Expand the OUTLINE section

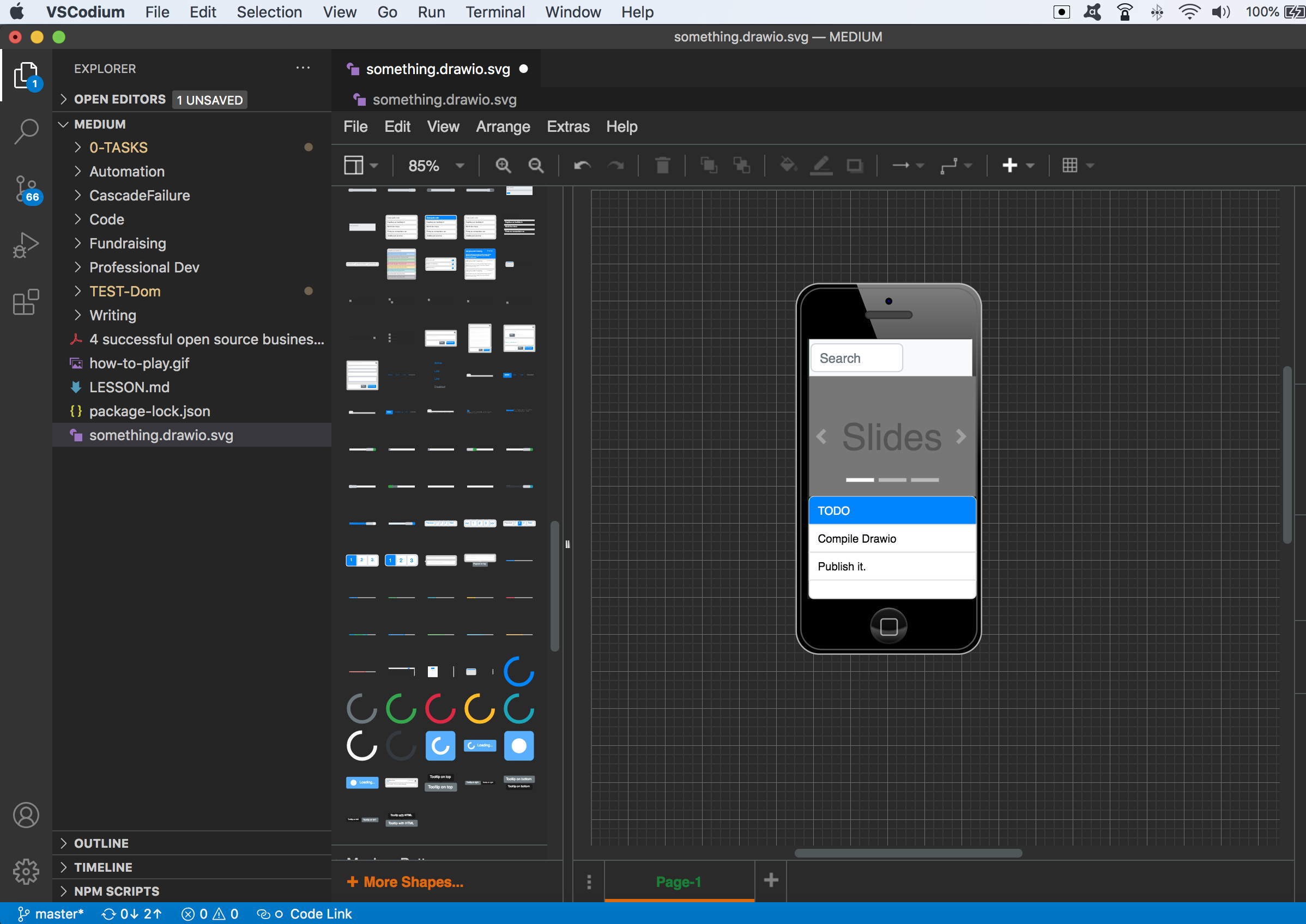point(101,843)
